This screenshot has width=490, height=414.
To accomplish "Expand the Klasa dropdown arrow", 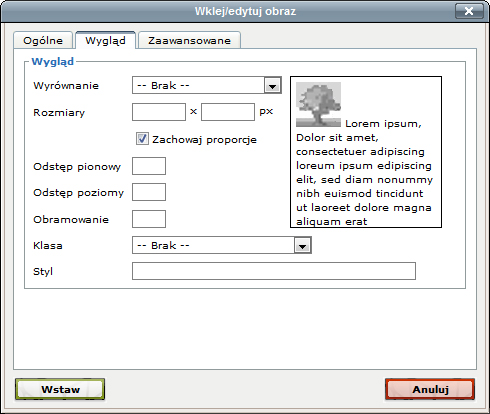I will [302, 246].
